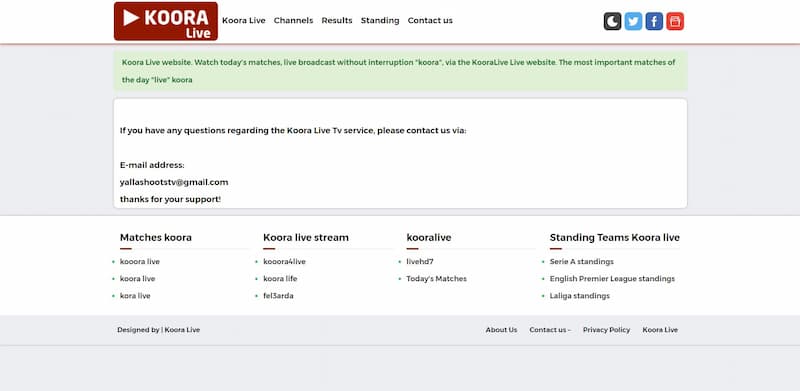
Task: Open the Twitter page icon
Action: pos(633,21)
